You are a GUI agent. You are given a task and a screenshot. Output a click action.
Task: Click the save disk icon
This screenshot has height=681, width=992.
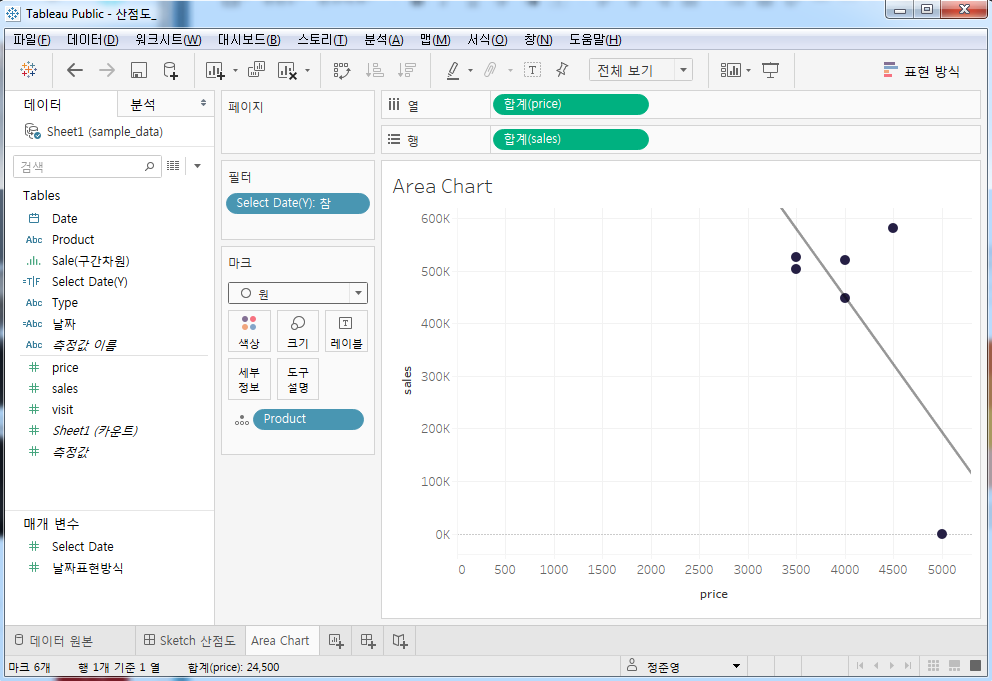(139, 70)
